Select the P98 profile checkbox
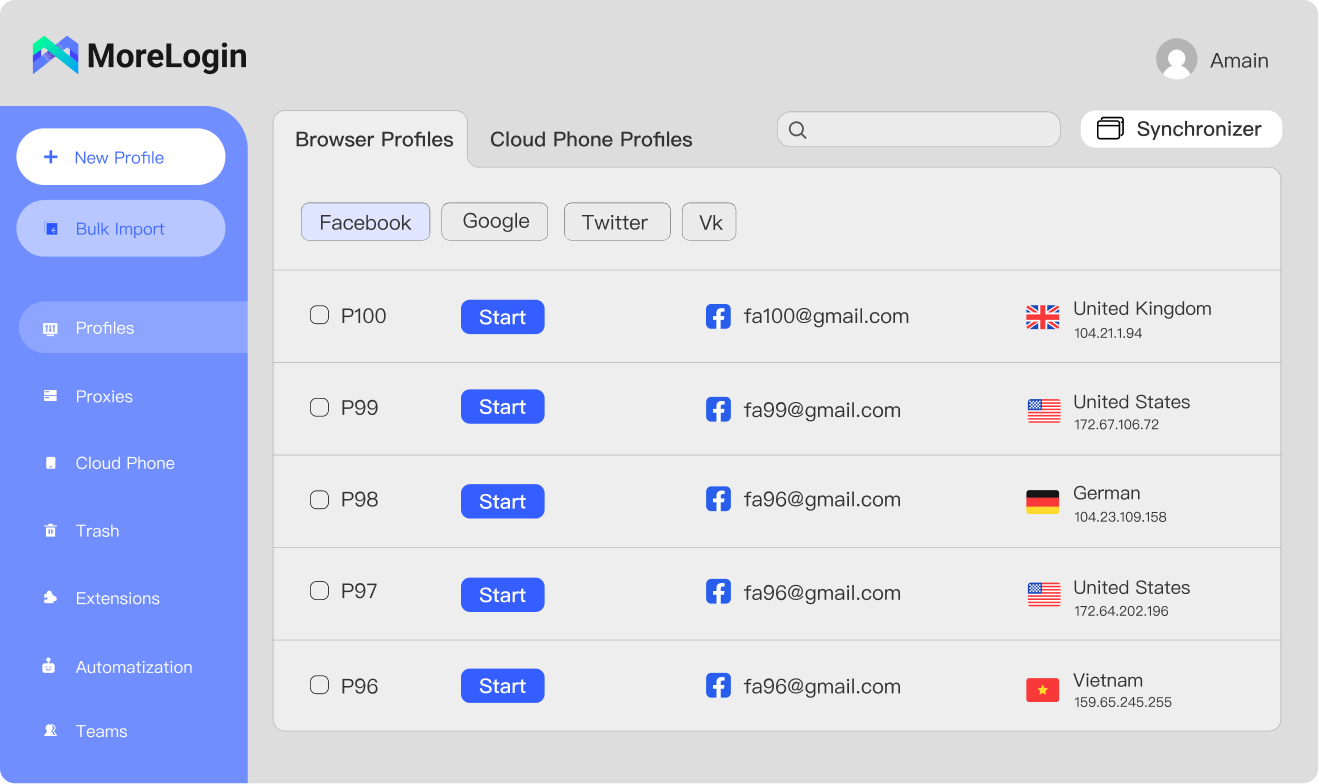This screenshot has width=1319, height=784. (319, 500)
